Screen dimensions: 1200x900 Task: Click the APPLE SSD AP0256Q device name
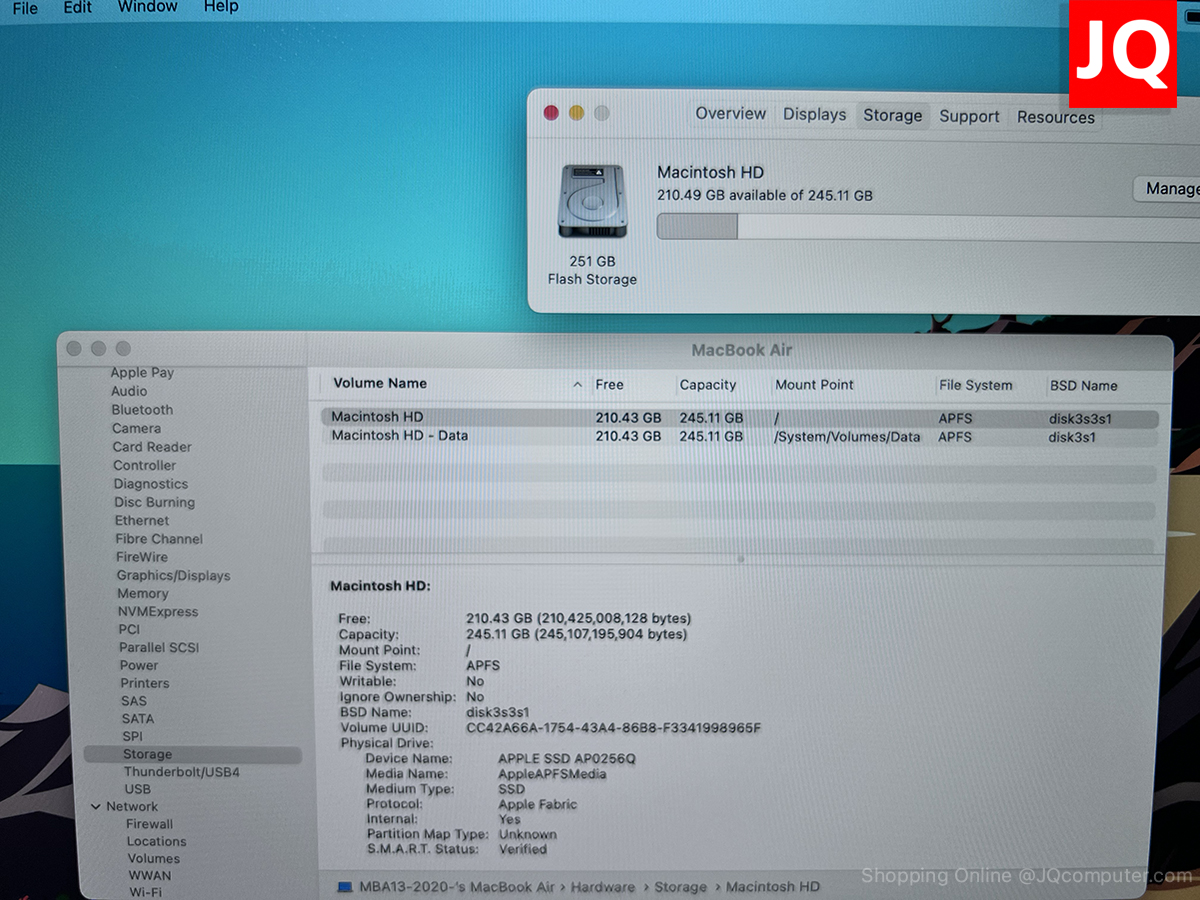567,759
